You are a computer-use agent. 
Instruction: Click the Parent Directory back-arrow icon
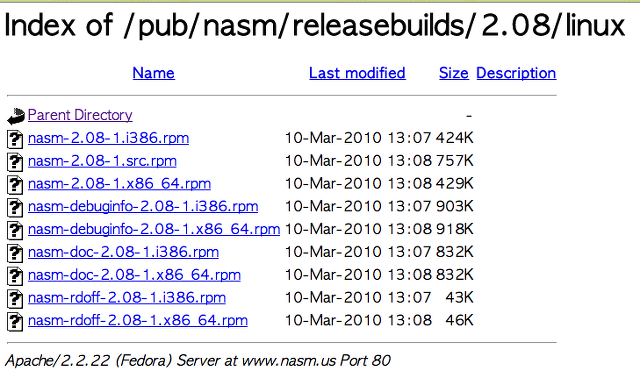click(x=16, y=116)
